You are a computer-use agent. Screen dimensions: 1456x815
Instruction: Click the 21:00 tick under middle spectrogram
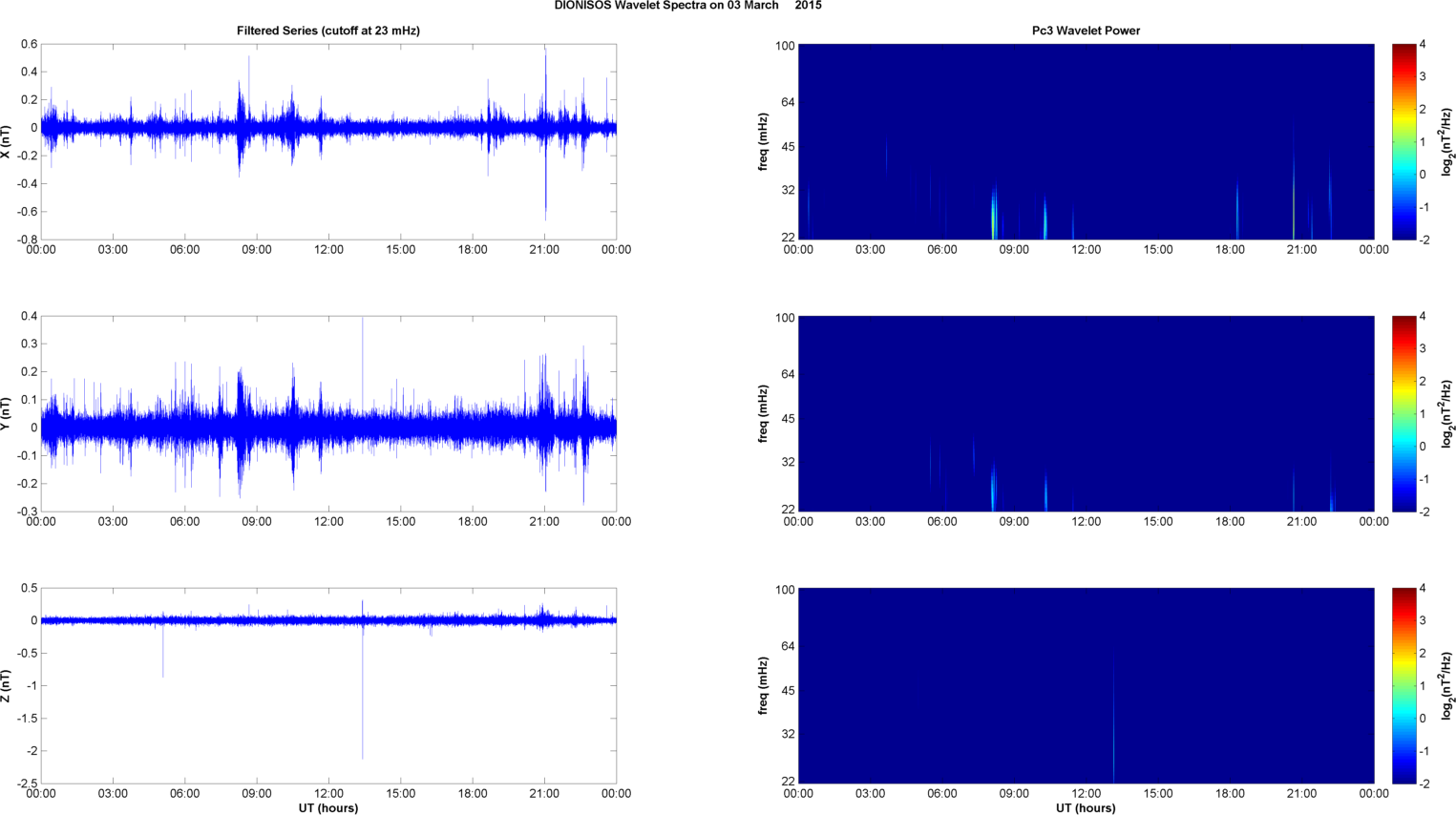coord(1302,522)
